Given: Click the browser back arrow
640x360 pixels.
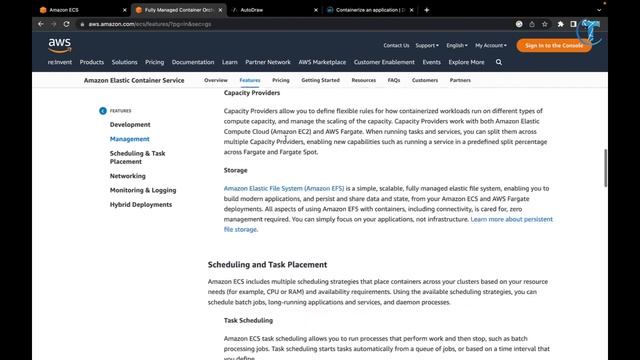Looking at the screenshot, I should 41,24.
